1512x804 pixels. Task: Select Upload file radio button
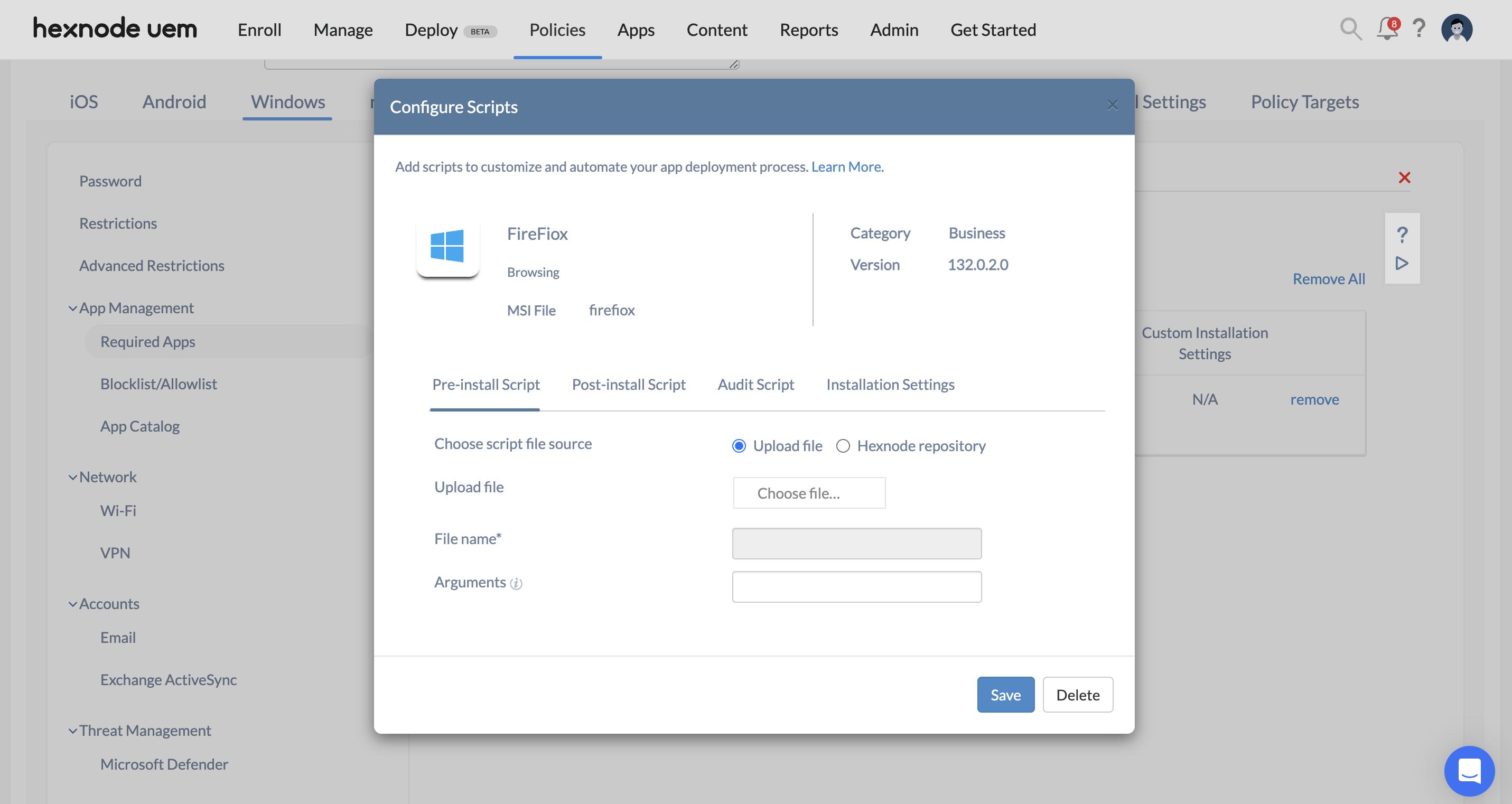click(x=739, y=446)
